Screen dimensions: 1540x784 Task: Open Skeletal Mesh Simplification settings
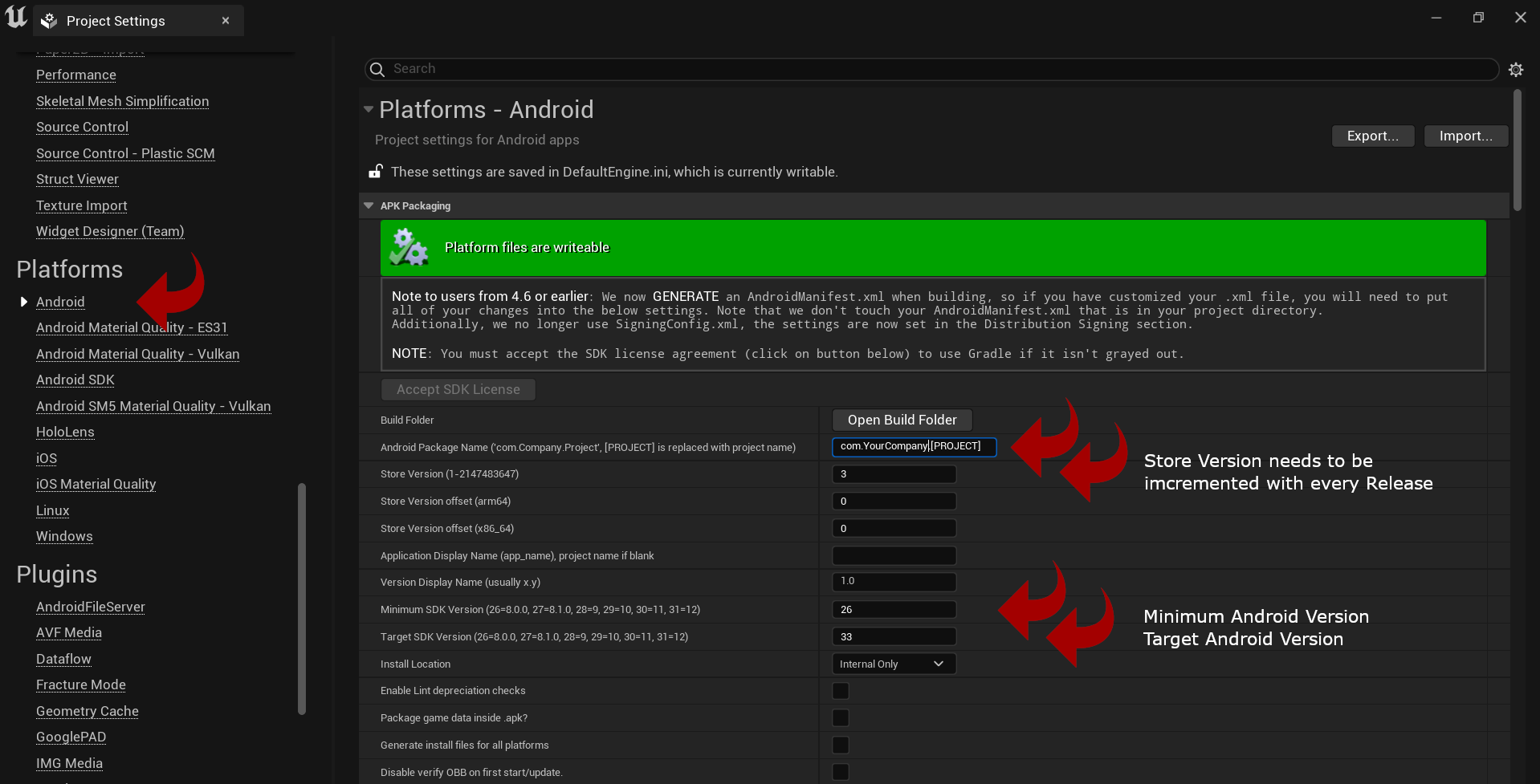[x=122, y=101]
